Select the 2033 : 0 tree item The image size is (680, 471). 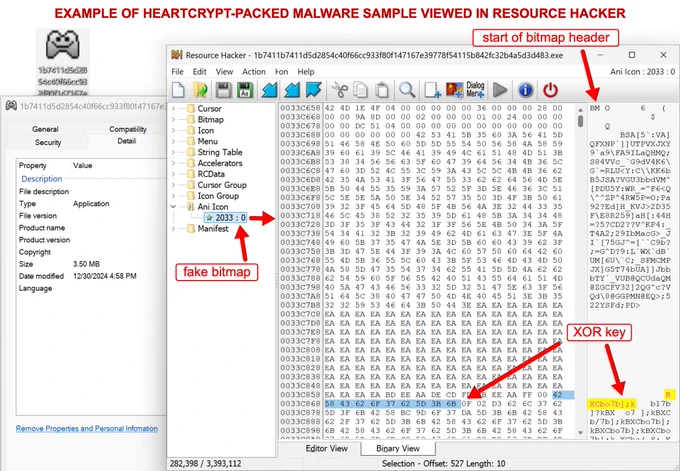(x=225, y=217)
